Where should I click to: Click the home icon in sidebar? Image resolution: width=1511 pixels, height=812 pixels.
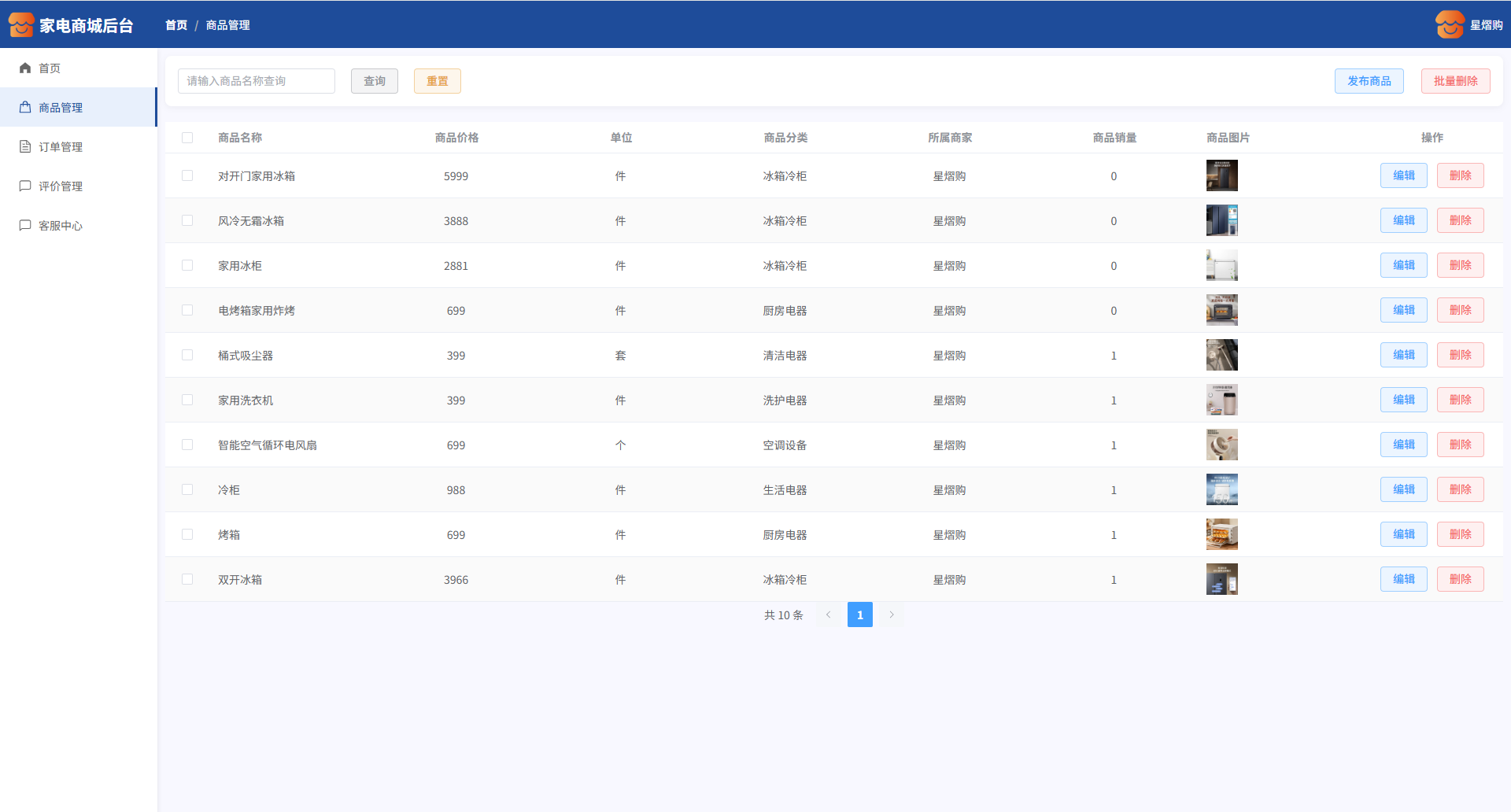click(x=25, y=68)
